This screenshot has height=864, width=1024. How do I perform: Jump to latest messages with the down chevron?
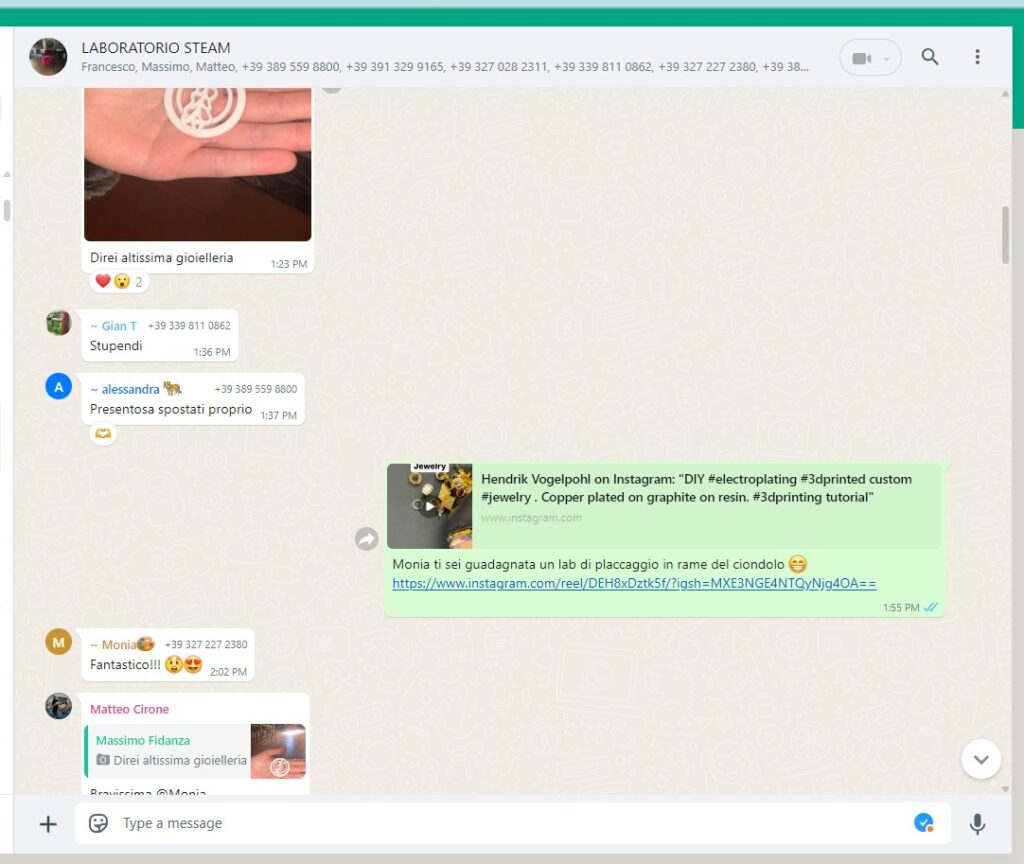coord(981,759)
